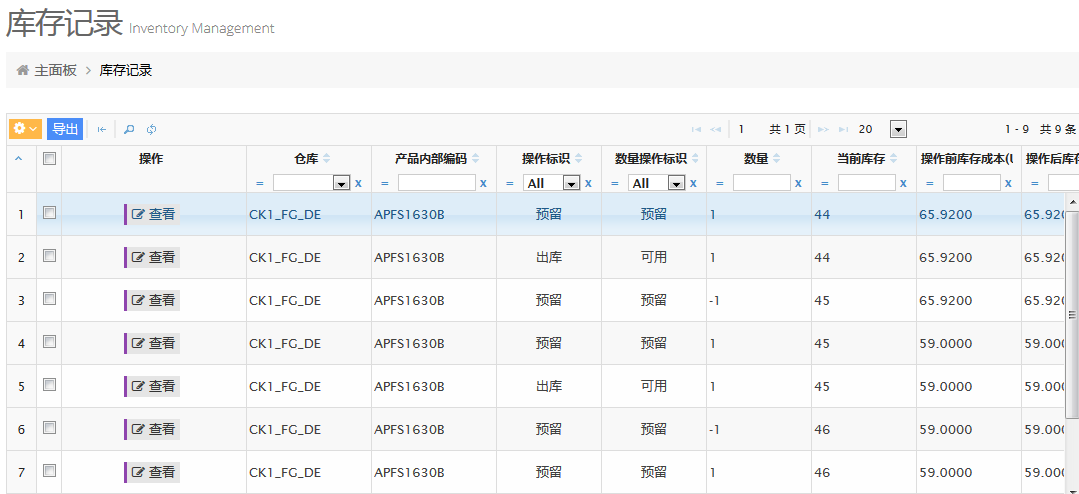This screenshot has width=1079, height=494.
Task: Click the 导出 export button
Action: pyautogui.click(x=65, y=129)
